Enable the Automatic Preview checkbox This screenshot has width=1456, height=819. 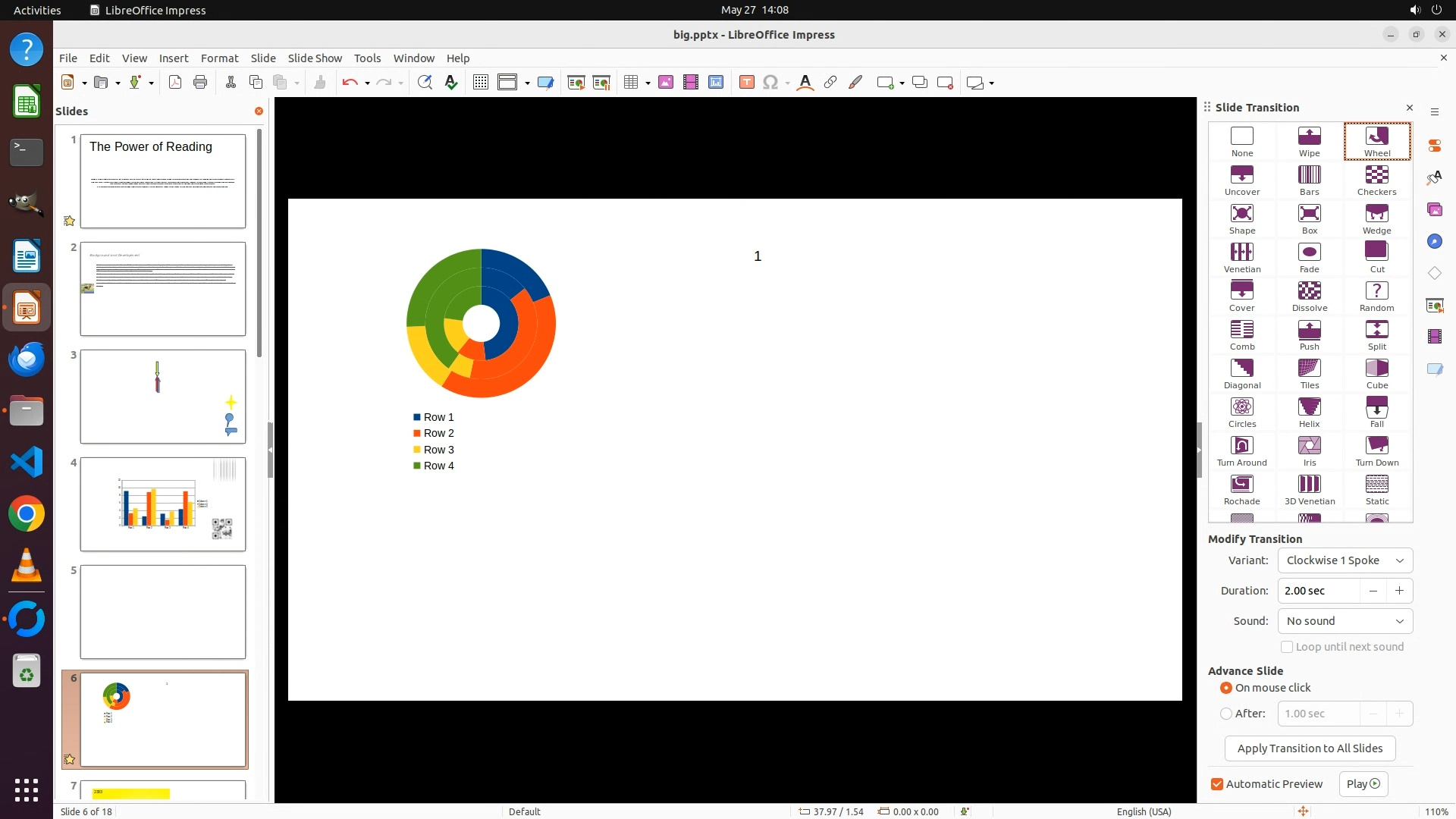click(1217, 784)
